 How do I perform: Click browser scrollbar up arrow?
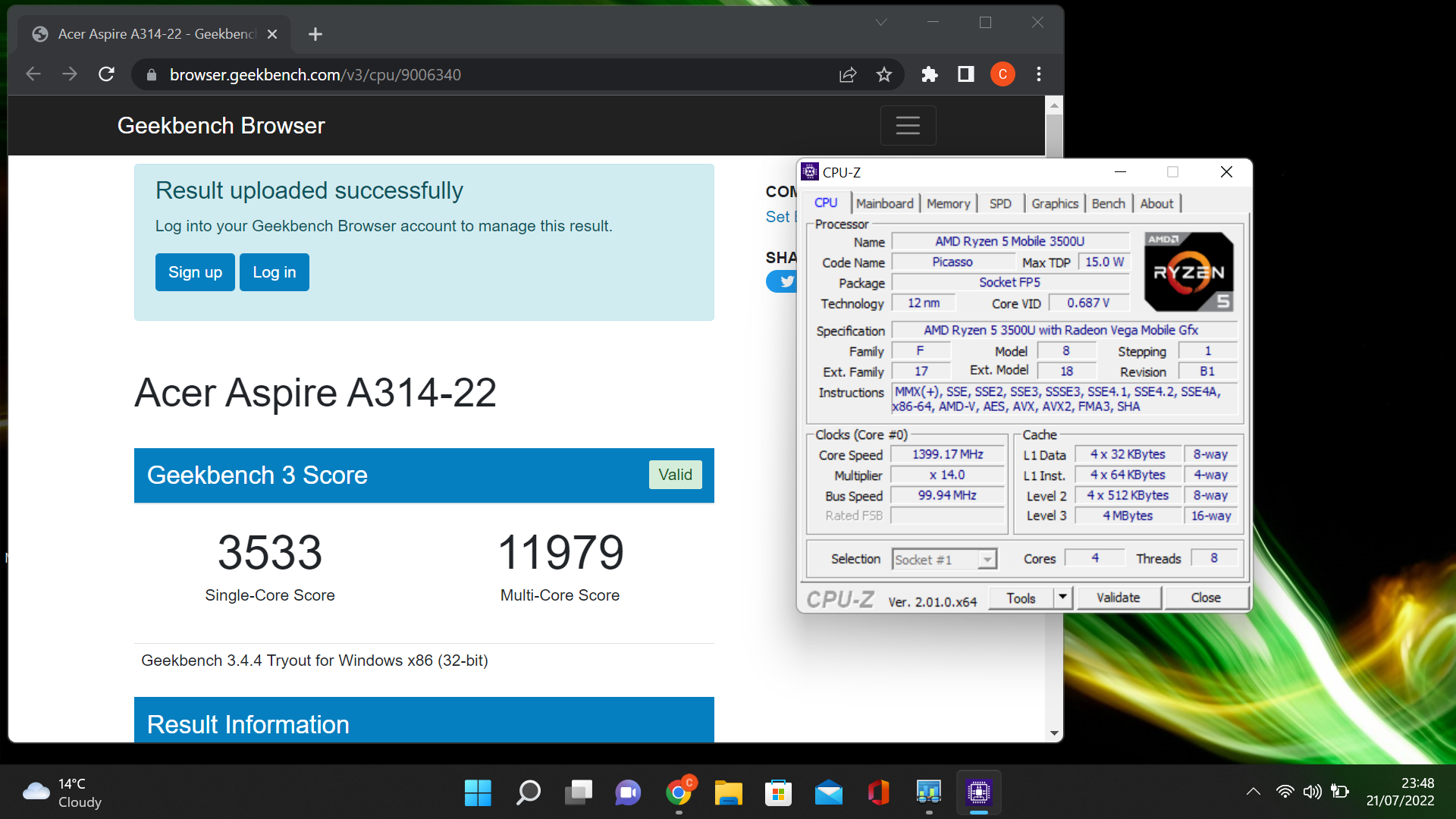1054,105
